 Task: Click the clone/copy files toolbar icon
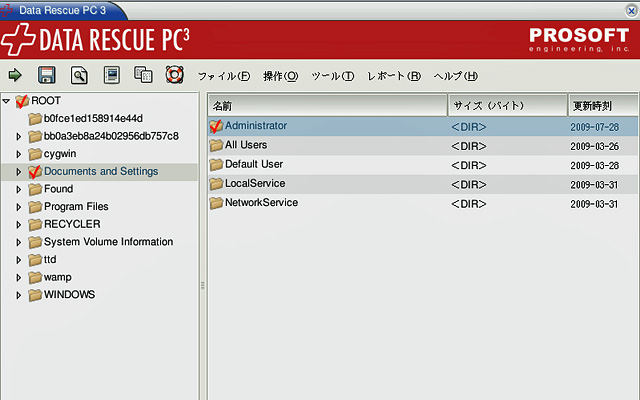(143, 75)
